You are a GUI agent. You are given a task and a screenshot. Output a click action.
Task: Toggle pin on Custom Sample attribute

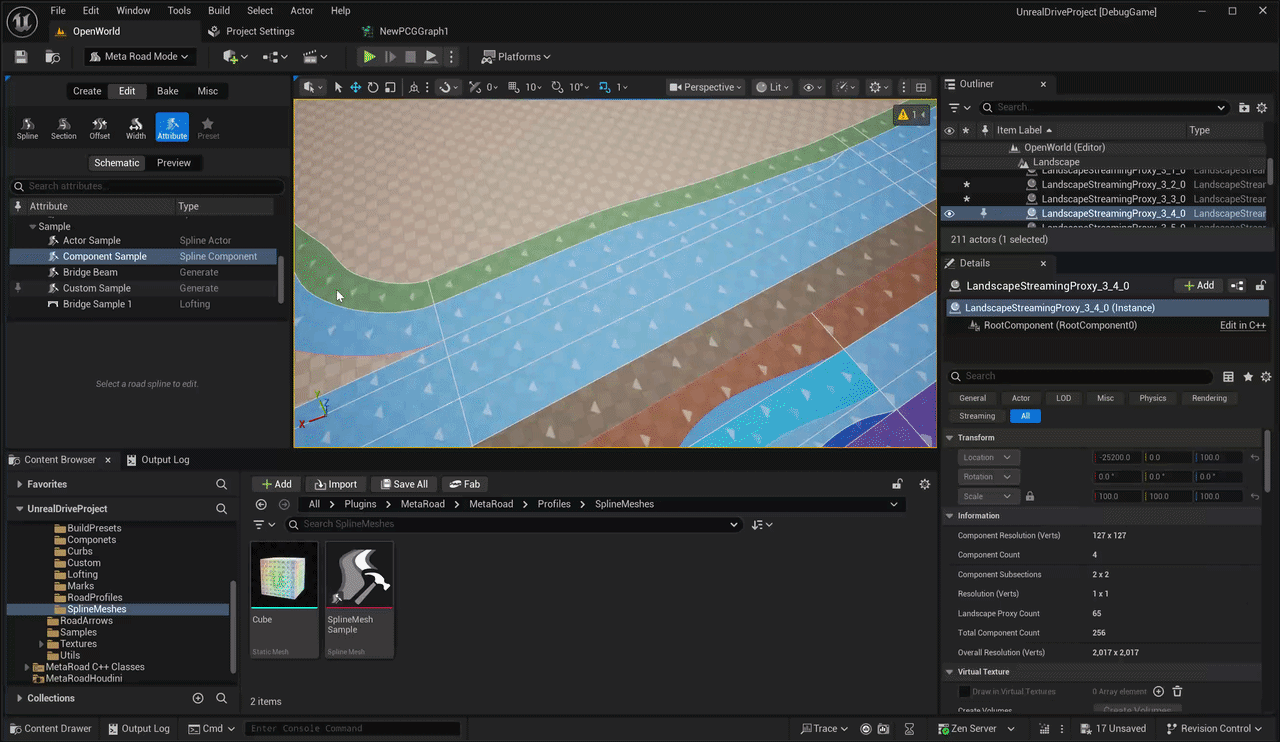17,288
